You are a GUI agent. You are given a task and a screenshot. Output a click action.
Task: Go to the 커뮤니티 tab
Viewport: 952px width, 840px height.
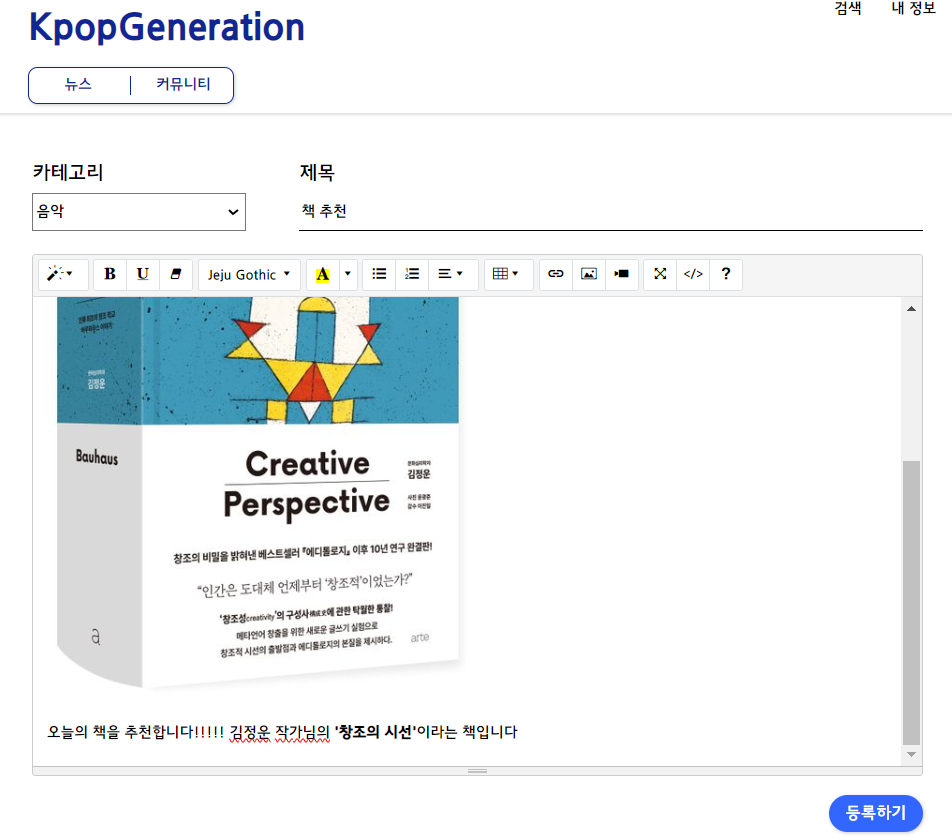tap(183, 84)
